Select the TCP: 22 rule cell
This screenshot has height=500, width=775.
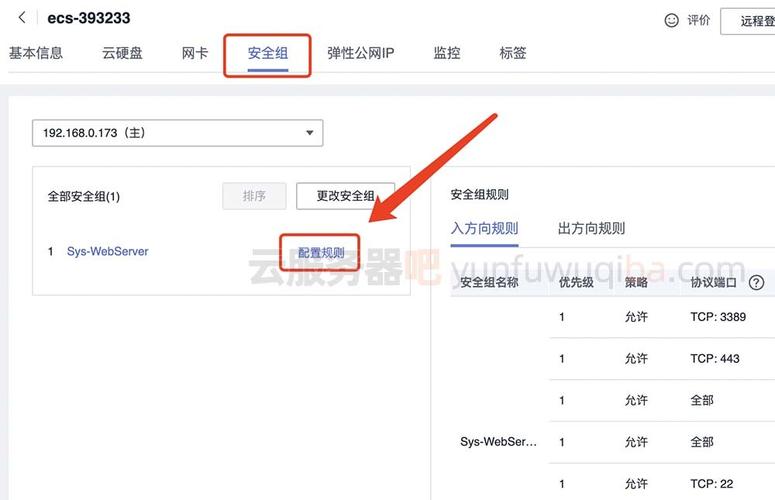tap(712, 484)
